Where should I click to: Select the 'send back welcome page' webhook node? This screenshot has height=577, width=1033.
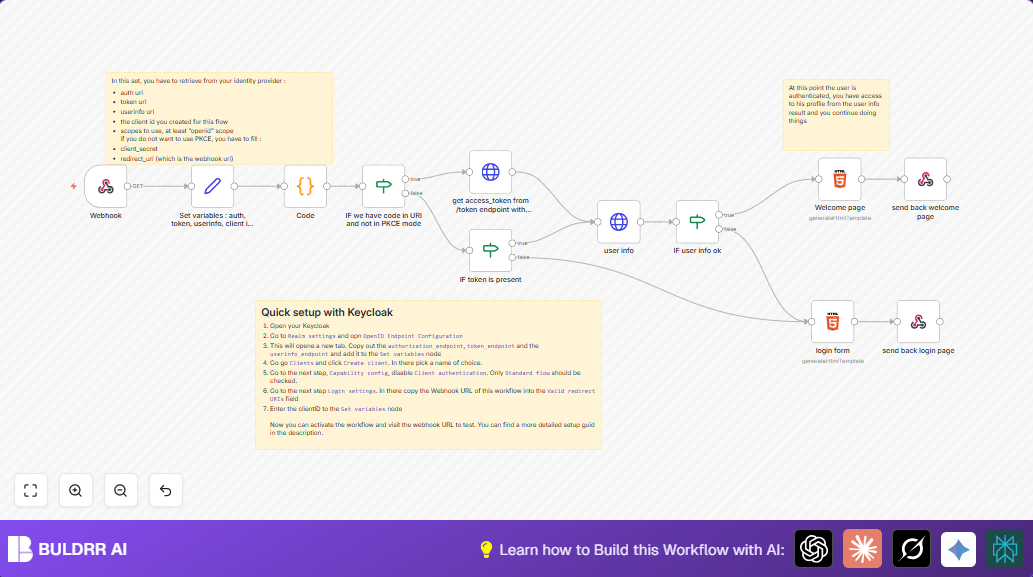(925, 179)
